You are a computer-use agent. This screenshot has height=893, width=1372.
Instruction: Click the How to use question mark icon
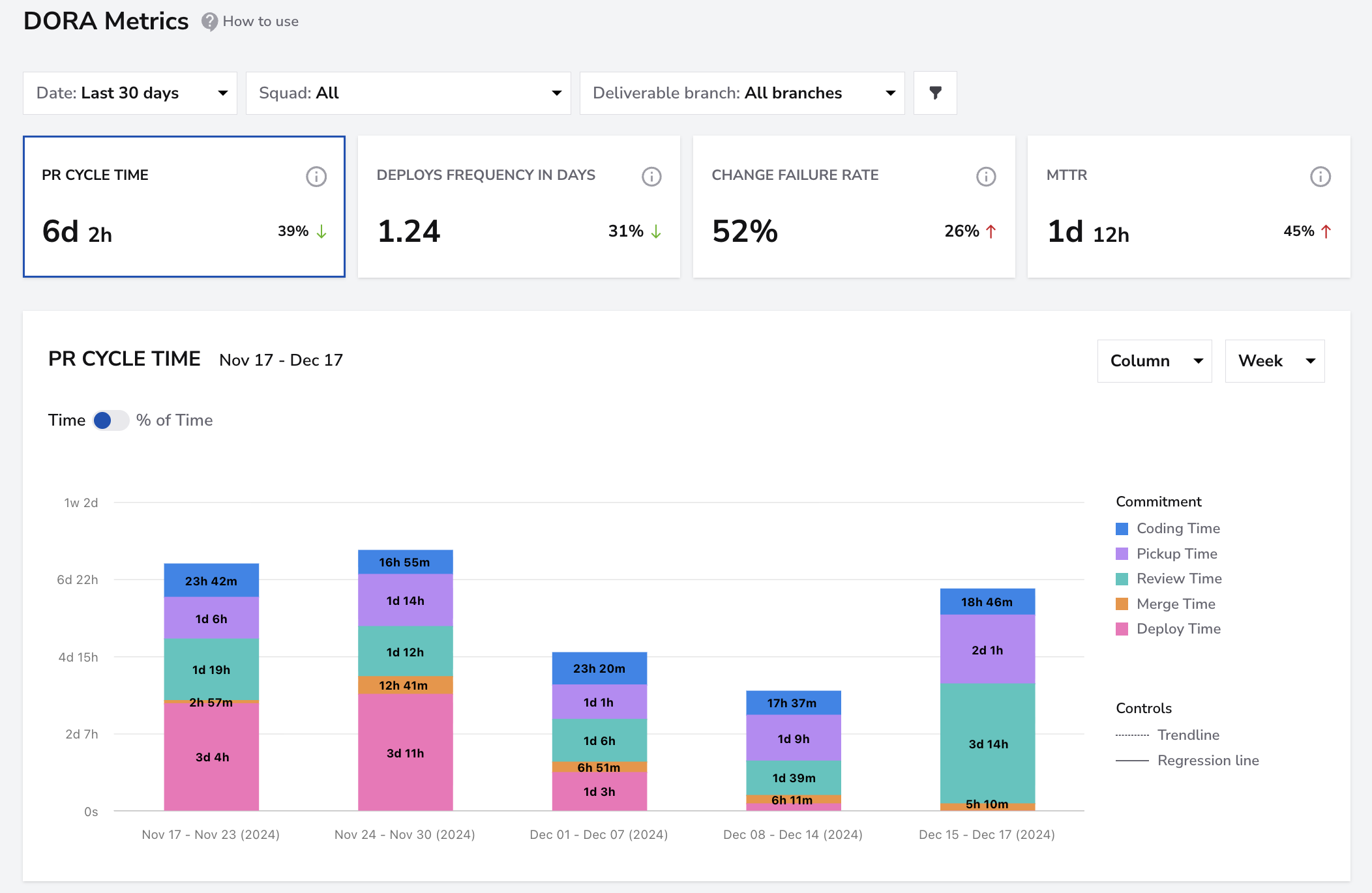(209, 22)
